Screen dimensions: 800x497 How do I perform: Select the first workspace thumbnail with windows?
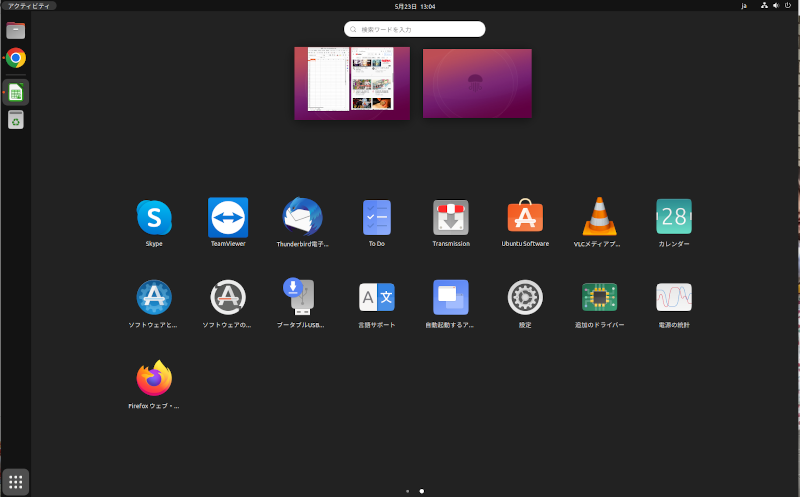pyautogui.click(x=352, y=83)
